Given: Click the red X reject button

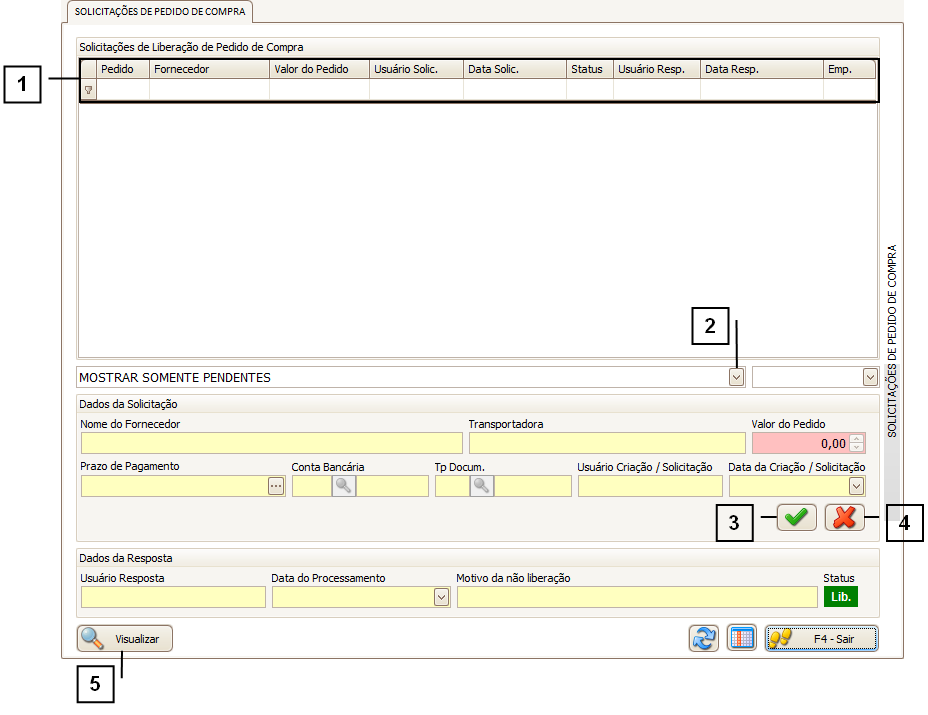Looking at the screenshot, I should pyautogui.click(x=845, y=517).
